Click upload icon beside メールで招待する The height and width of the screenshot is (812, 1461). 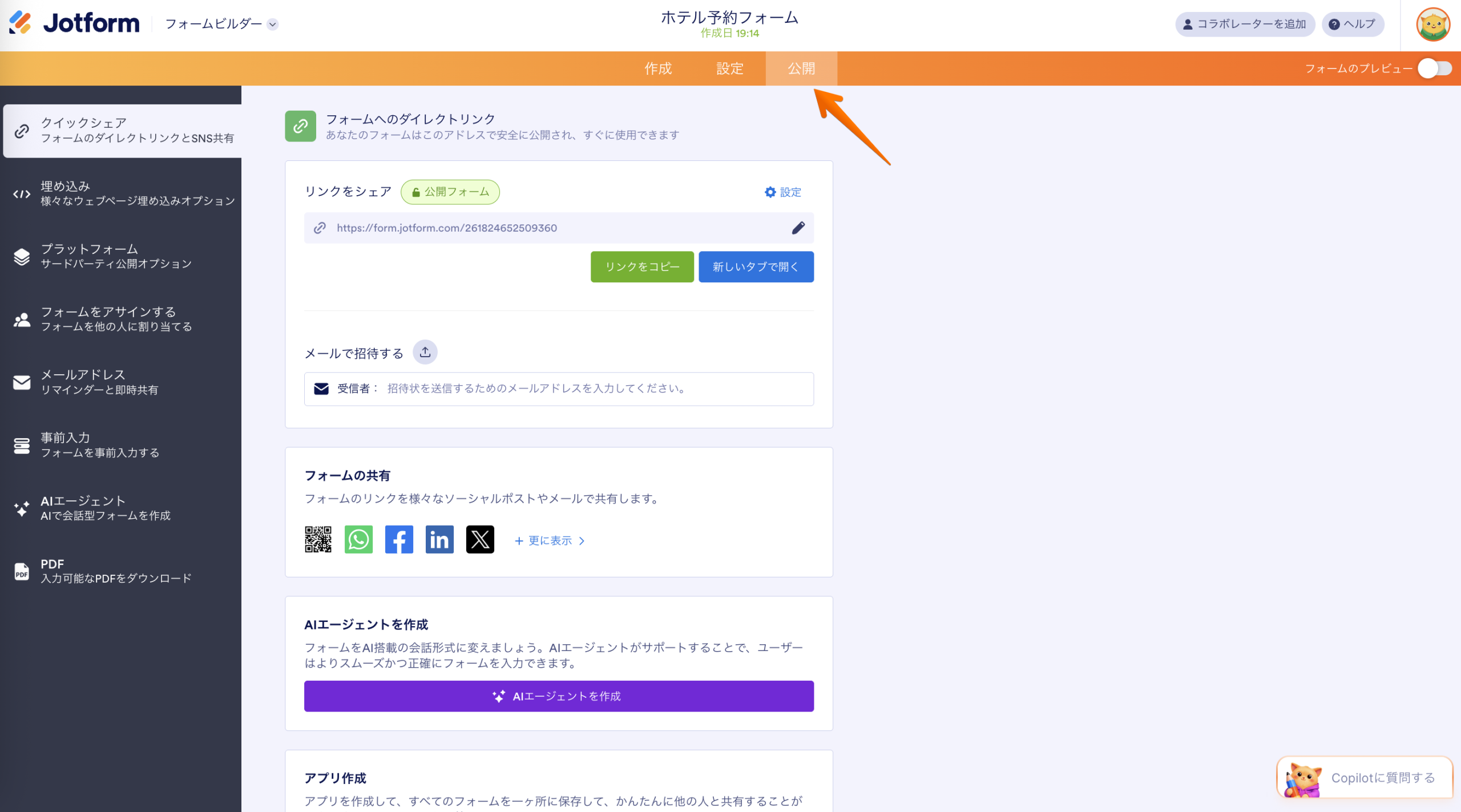425,352
